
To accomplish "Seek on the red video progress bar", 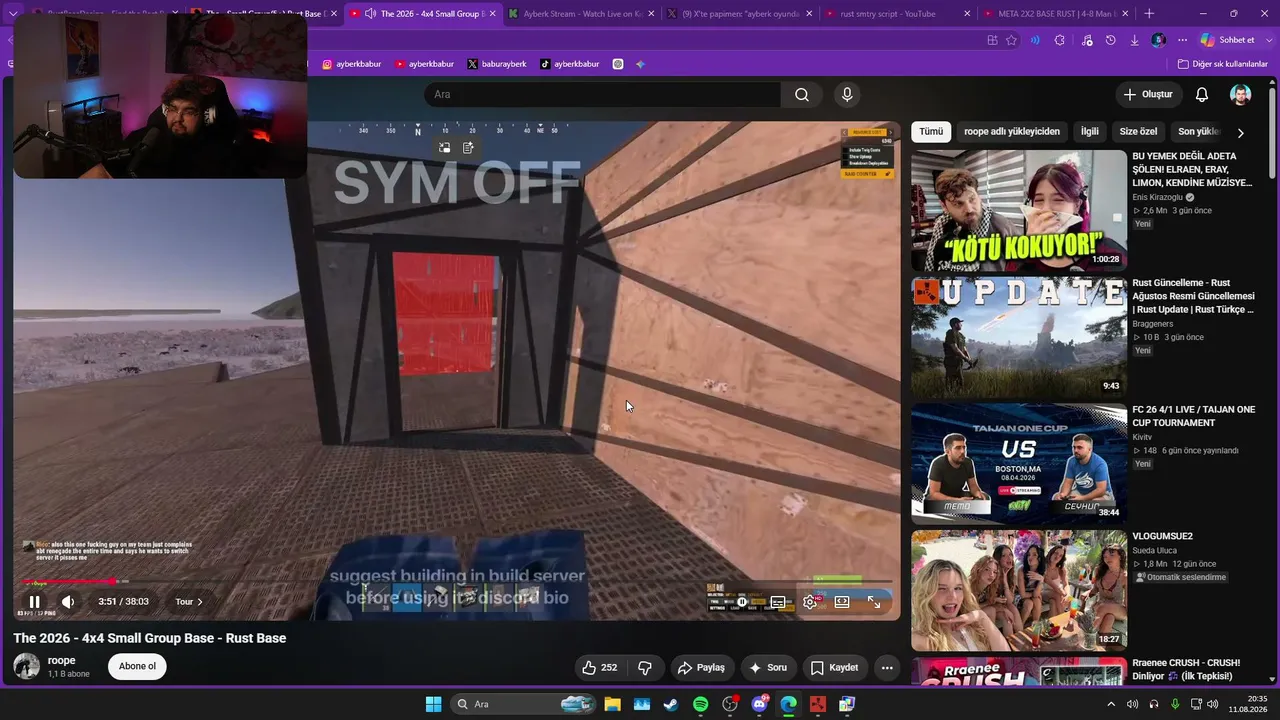I will click(x=458, y=581).
